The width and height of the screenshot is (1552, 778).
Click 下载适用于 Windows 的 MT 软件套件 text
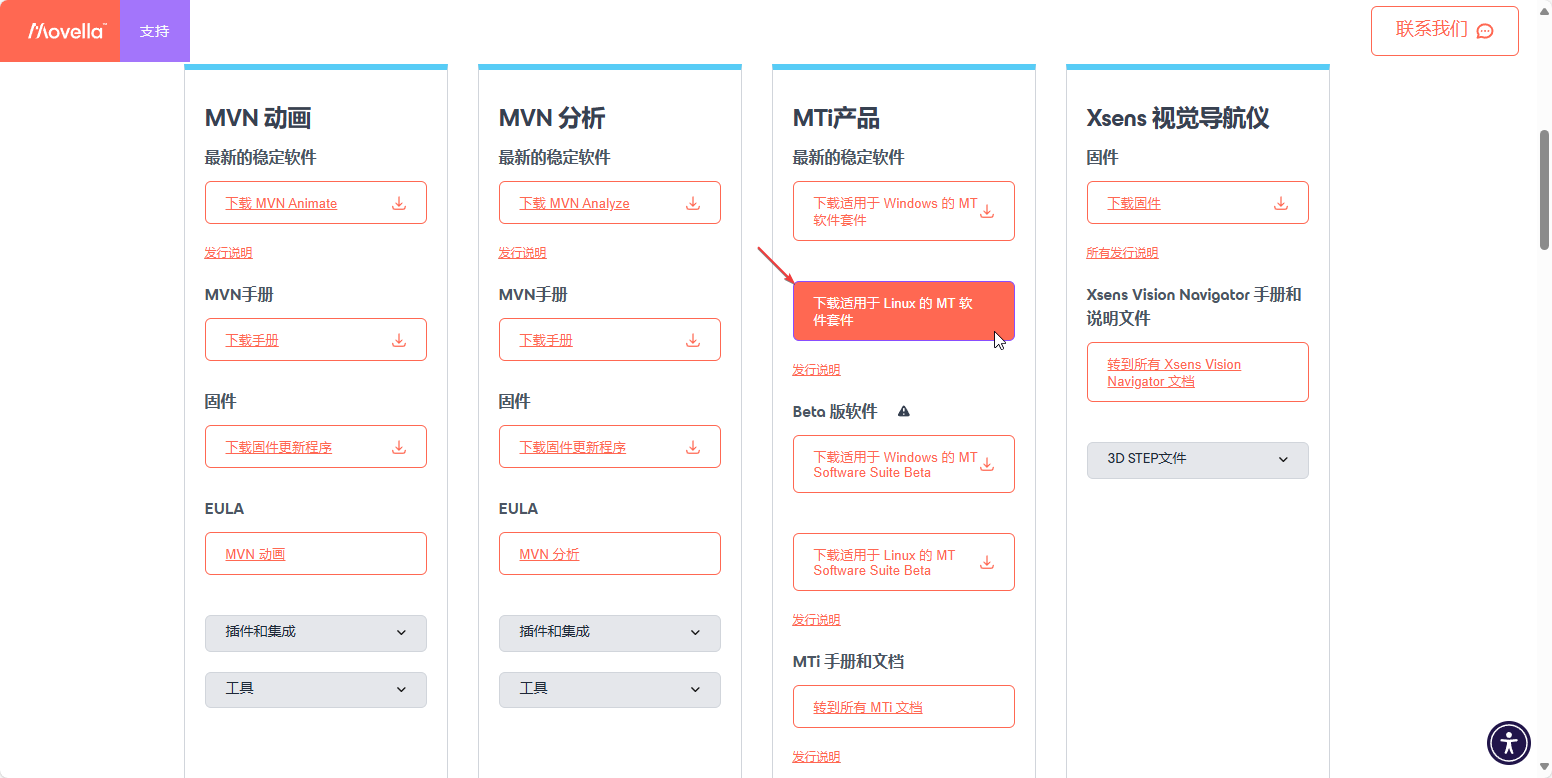click(x=895, y=211)
